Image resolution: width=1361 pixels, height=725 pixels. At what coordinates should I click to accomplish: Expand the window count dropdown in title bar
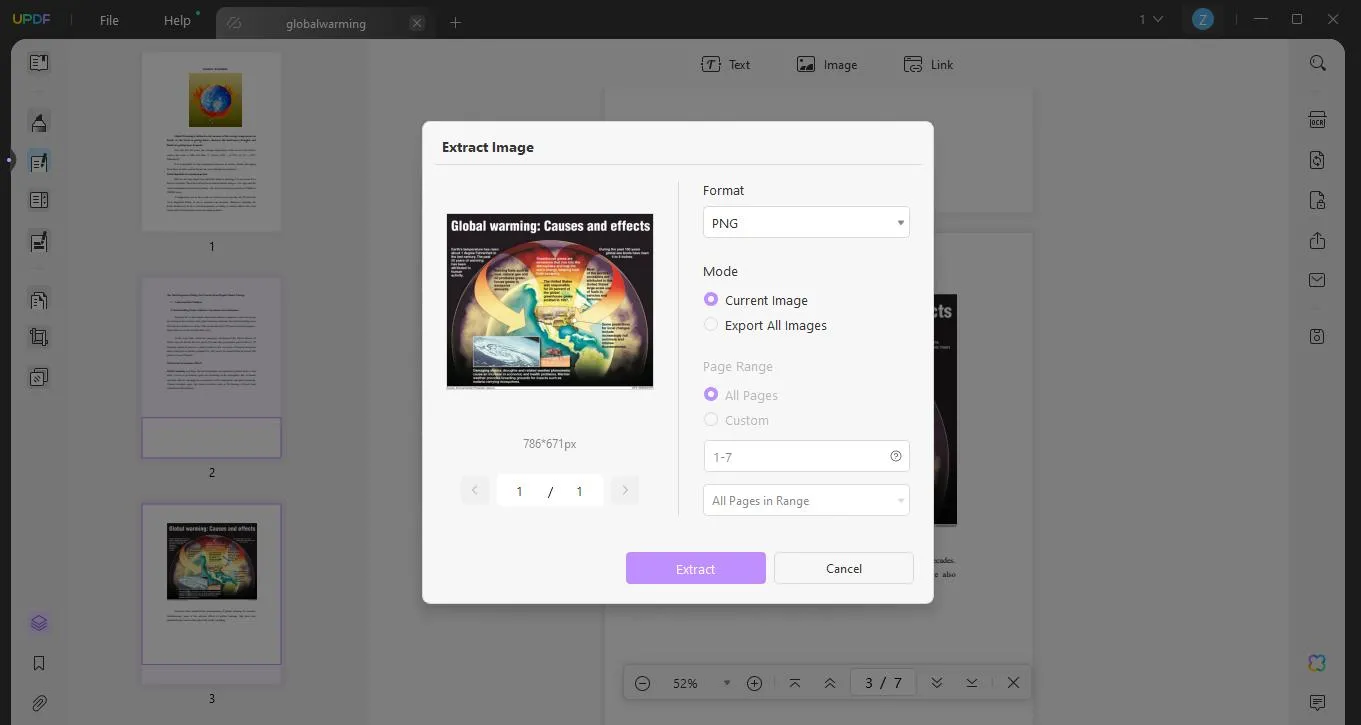1151,19
